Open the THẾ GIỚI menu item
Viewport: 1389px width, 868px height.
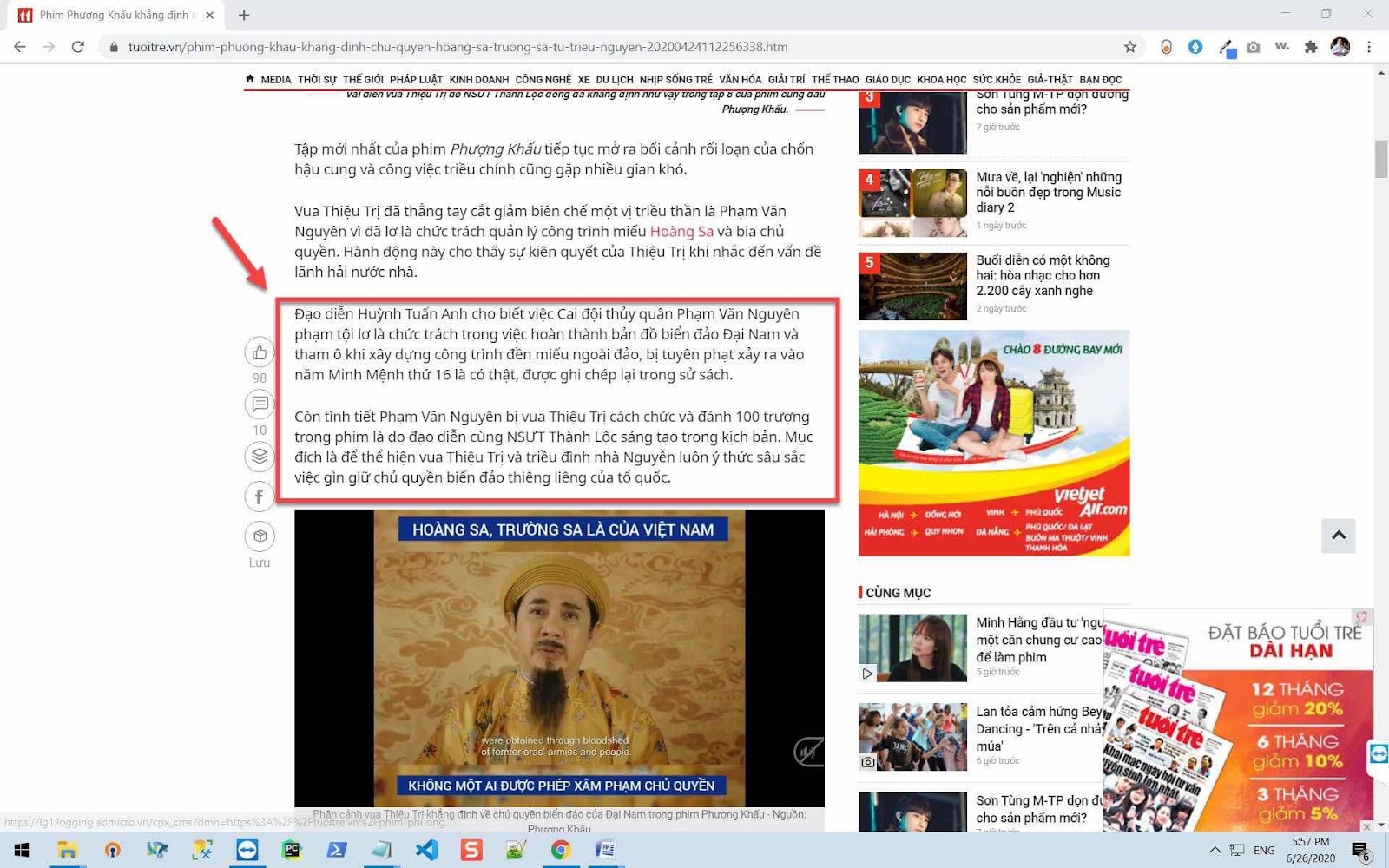click(363, 80)
